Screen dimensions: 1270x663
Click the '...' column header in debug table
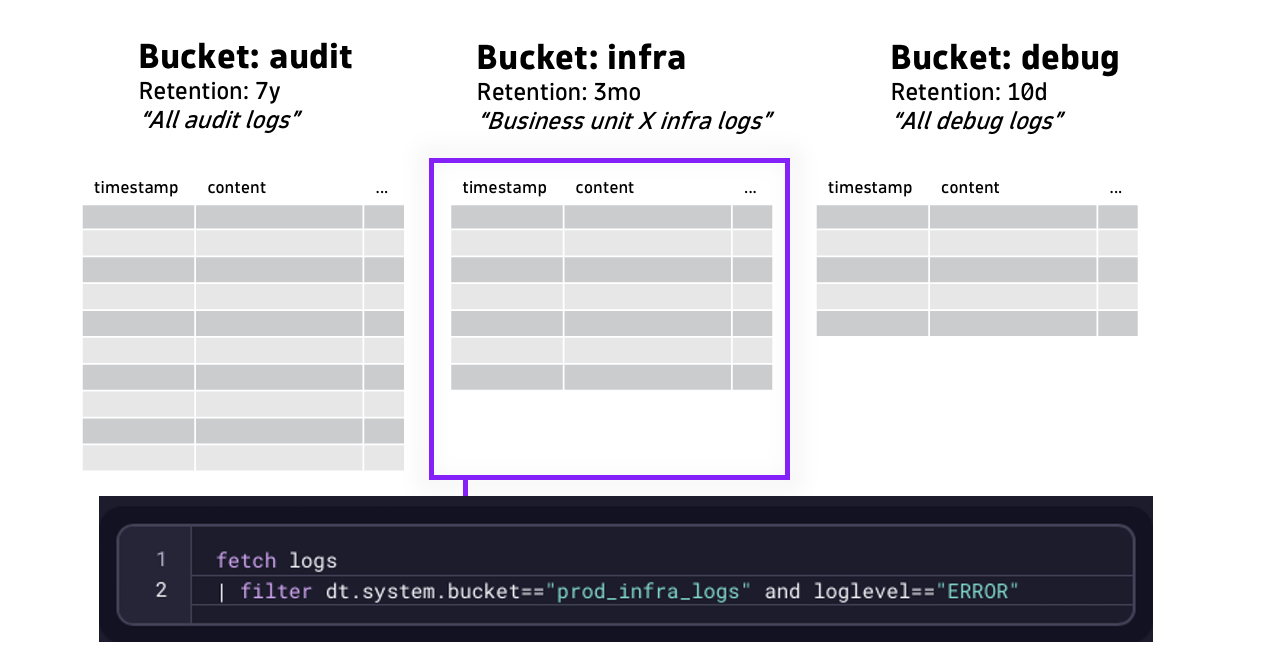click(x=1115, y=187)
